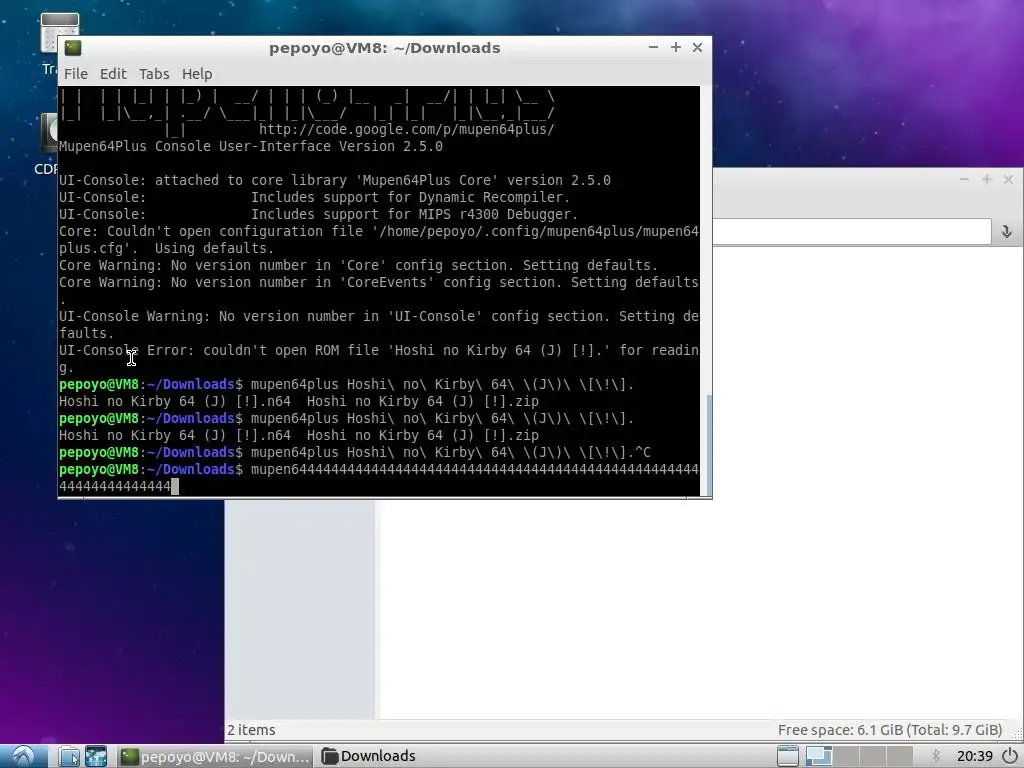1024x768 pixels.
Task: Minimize the Downloads file manager window
Action: click(965, 179)
